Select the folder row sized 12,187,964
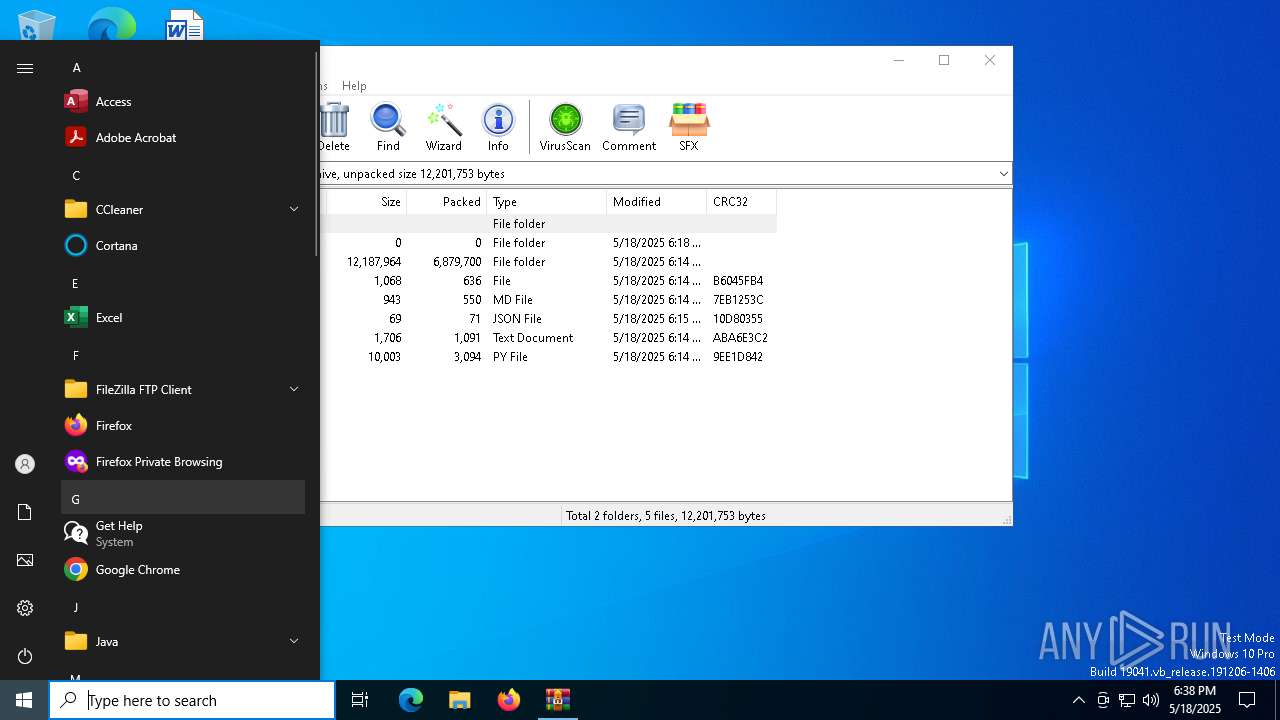This screenshot has width=1280, height=720. click(548, 262)
